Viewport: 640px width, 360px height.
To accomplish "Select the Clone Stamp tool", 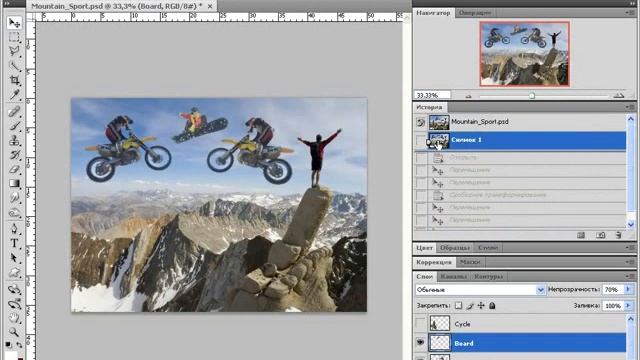I will (14, 140).
